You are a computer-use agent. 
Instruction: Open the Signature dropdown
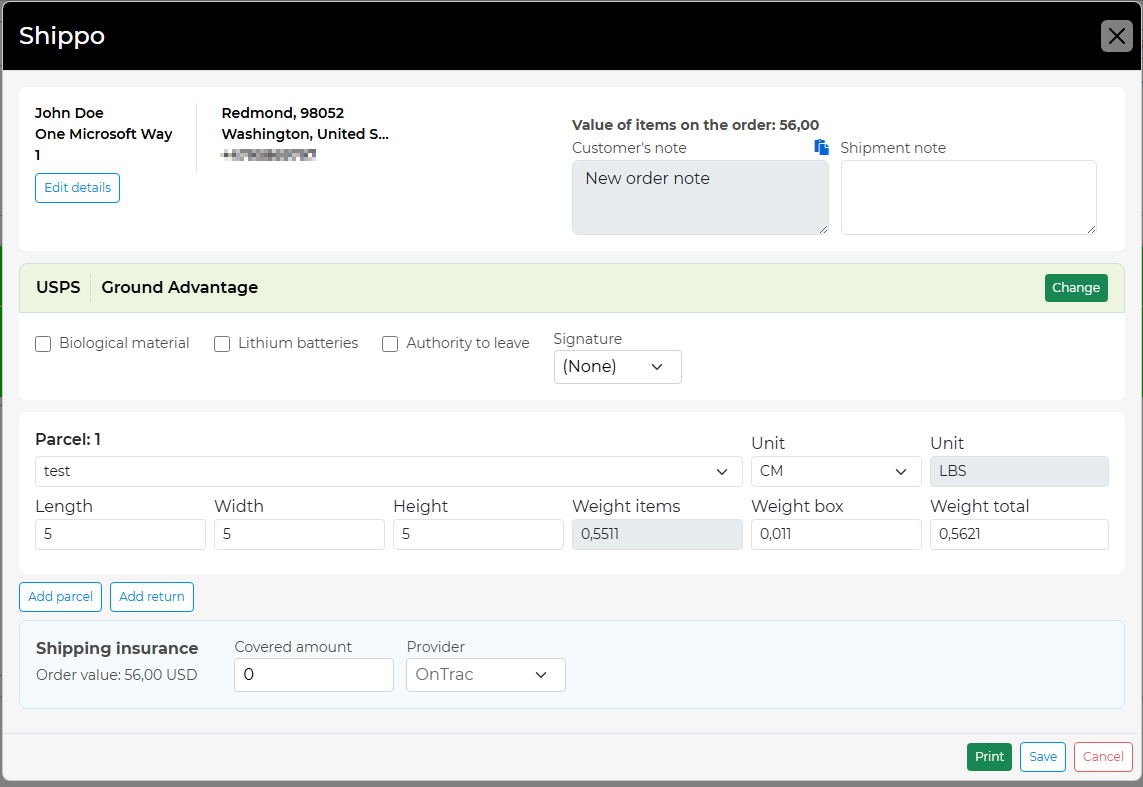click(x=617, y=367)
